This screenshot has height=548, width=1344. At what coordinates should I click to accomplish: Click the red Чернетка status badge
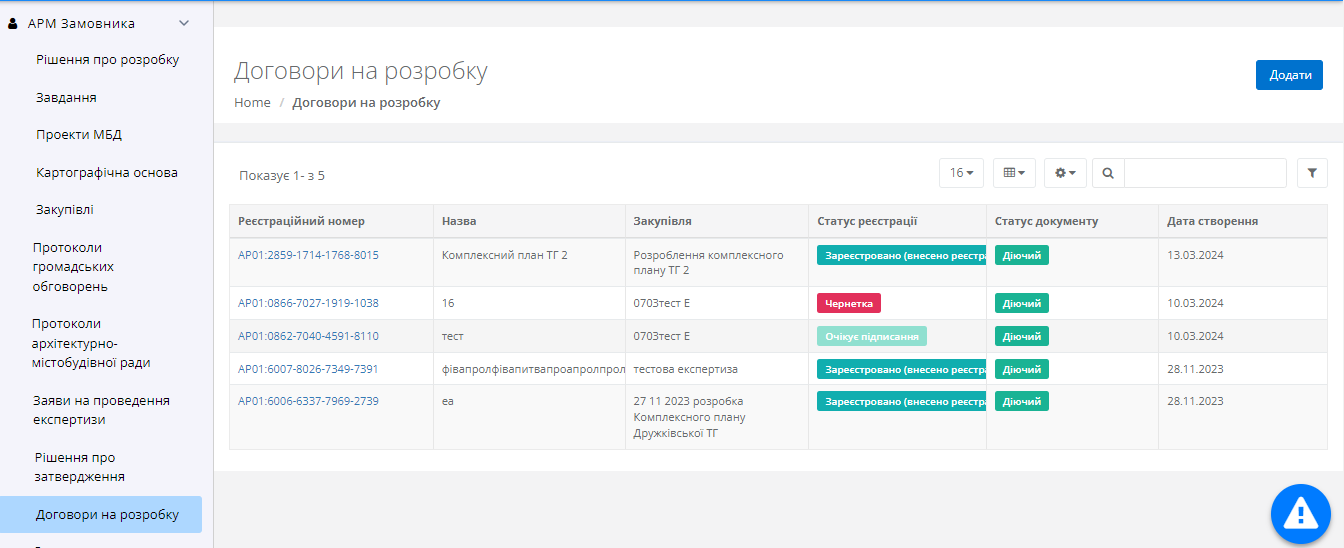(x=848, y=303)
